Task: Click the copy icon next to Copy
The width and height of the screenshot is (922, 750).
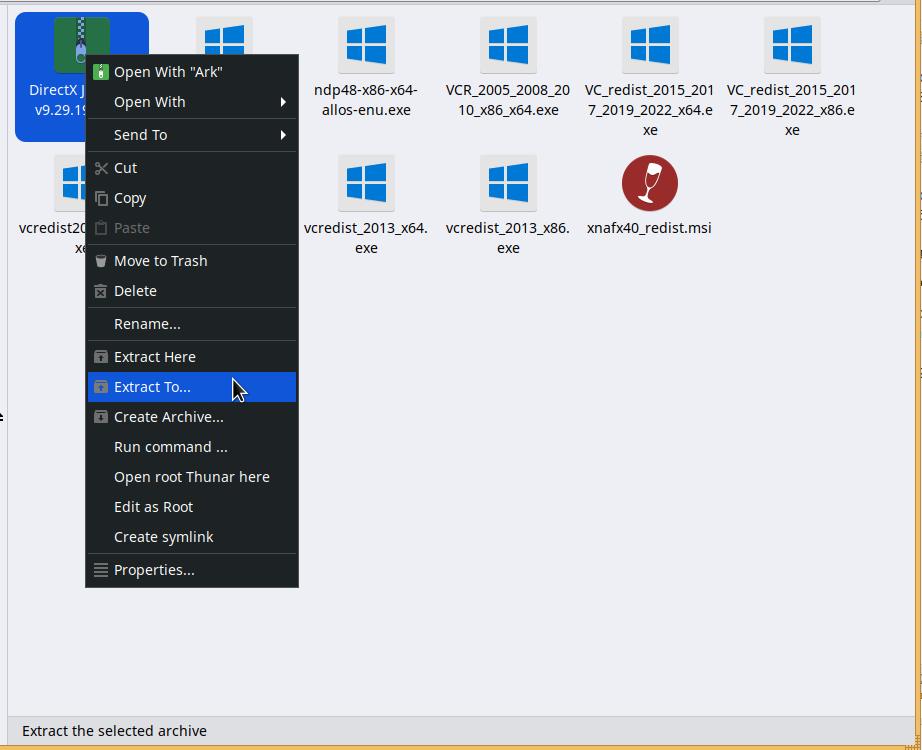Action: (101, 198)
